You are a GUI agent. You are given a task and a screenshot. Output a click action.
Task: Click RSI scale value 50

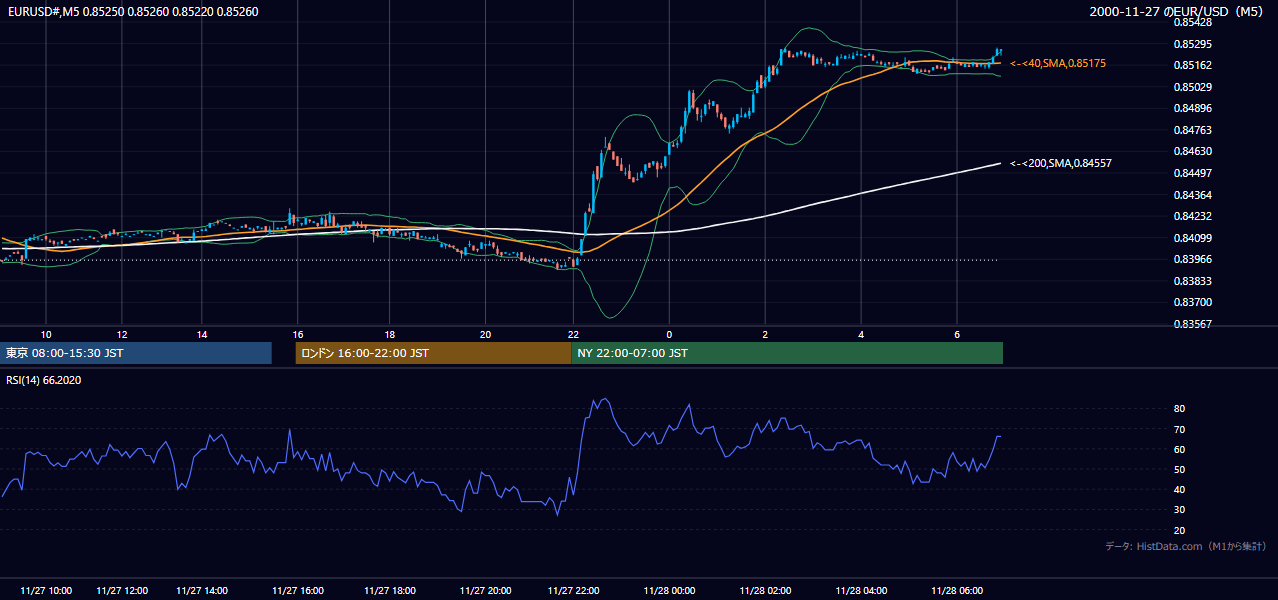pyautogui.click(x=1180, y=469)
